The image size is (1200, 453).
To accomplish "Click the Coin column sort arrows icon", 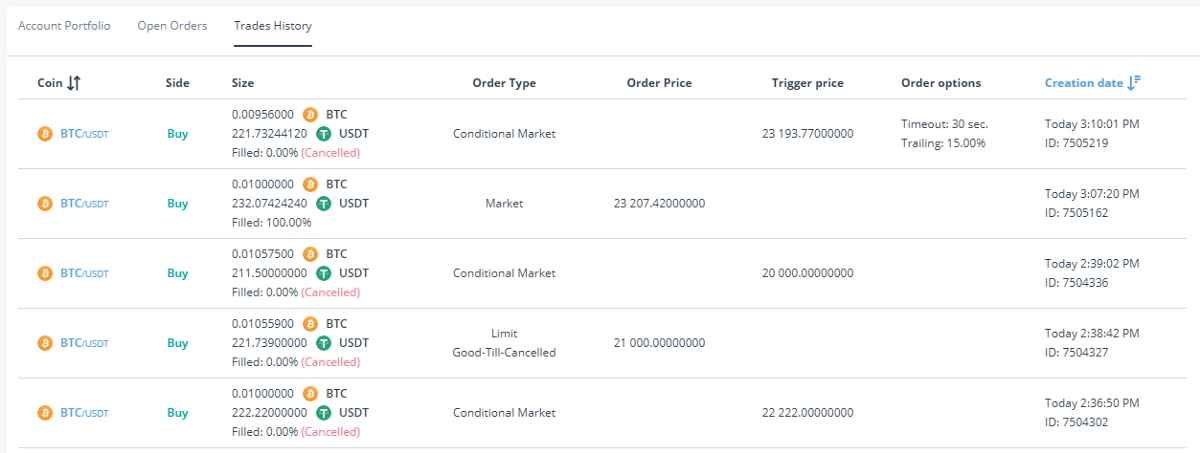I will 73,83.
